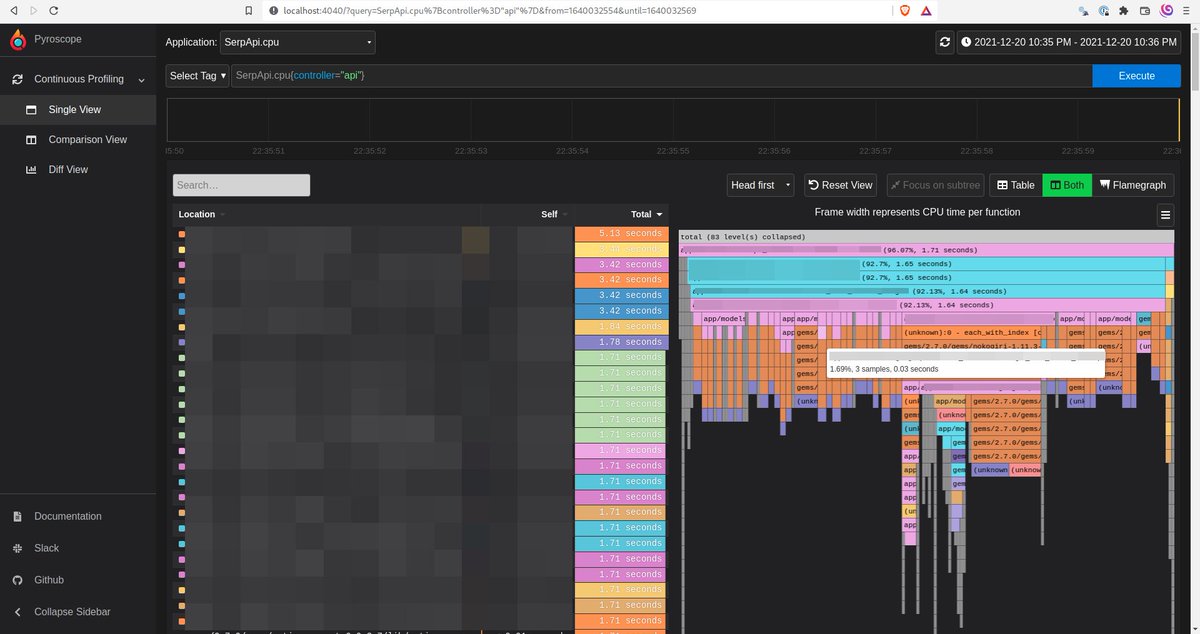The width and height of the screenshot is (1200, 634).
Task: Click the Pyroscope flame logo
Action: (18, 40)
